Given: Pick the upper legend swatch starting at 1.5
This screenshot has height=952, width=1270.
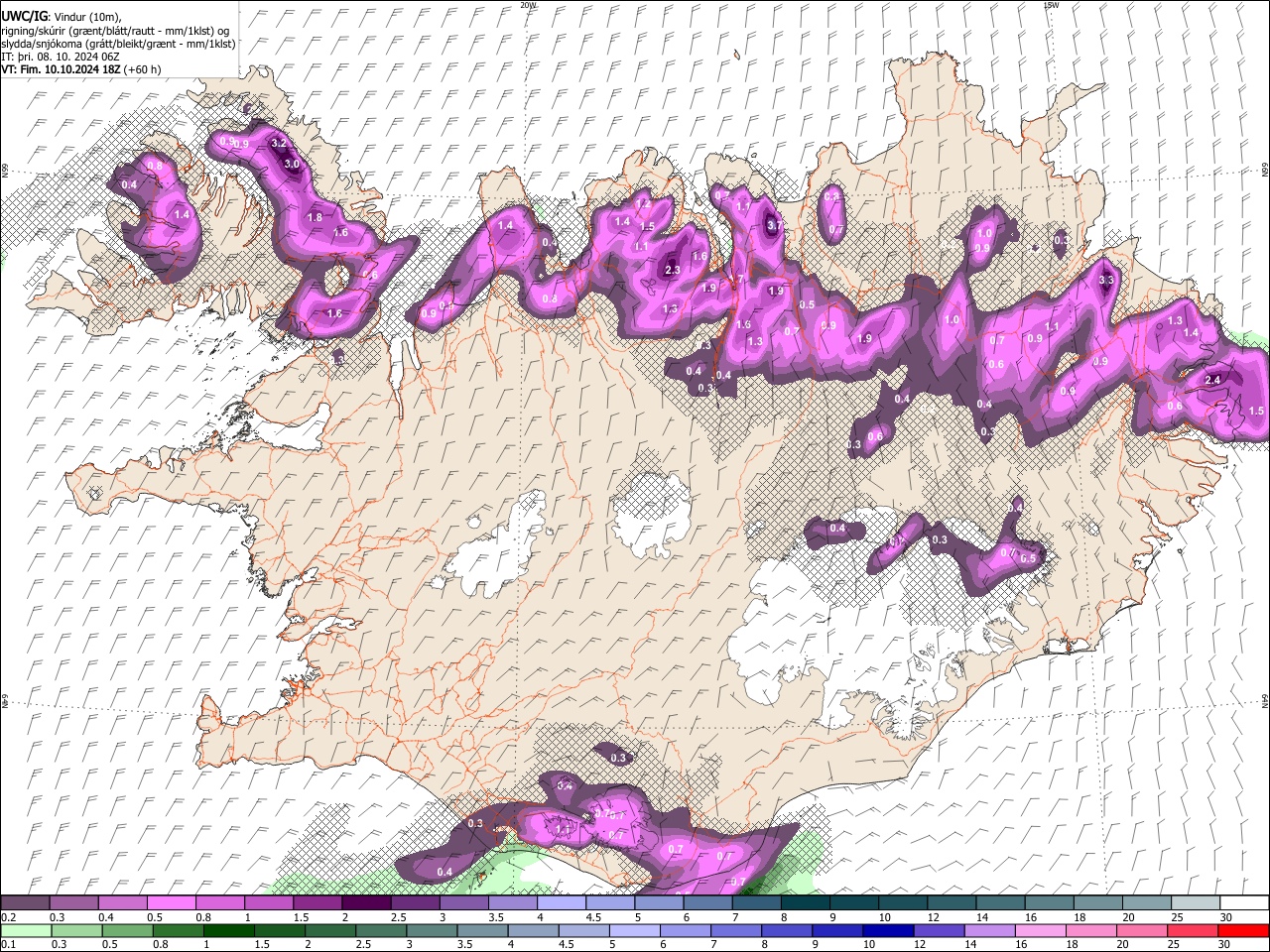Looking at the screenshot, I should [x=317, y=903].
